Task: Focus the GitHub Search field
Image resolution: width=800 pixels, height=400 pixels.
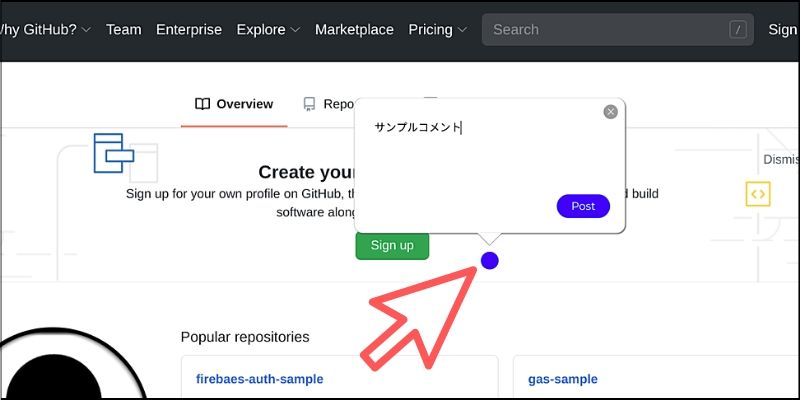Action: tap(618, 30)
